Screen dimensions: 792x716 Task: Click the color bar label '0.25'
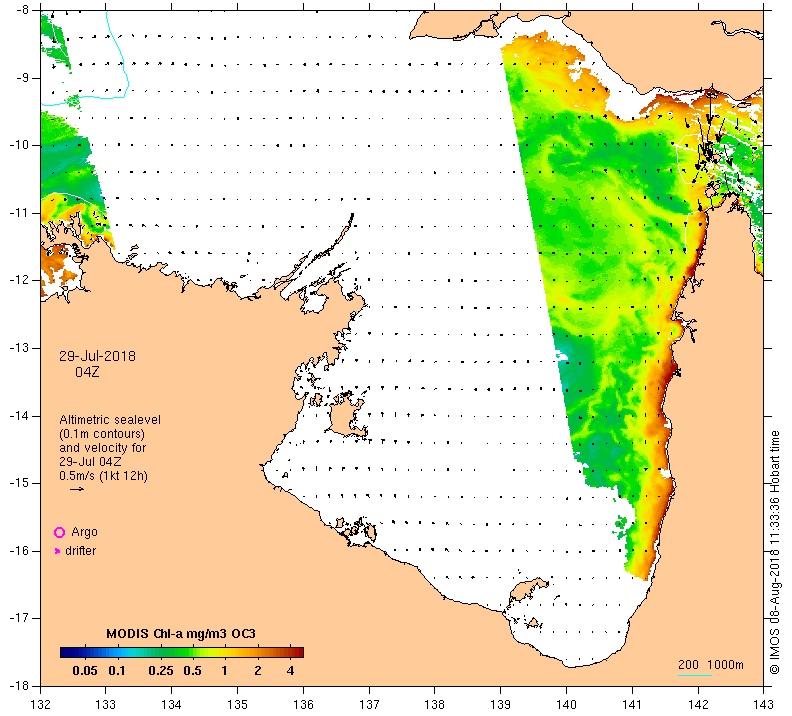[x=161, y=671]
